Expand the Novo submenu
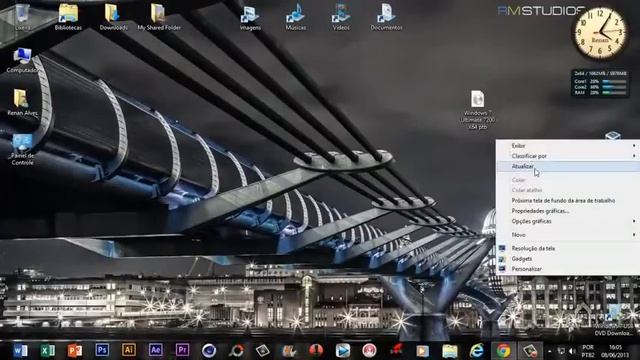This screenshot has height=360, width=640. point(568,235)
